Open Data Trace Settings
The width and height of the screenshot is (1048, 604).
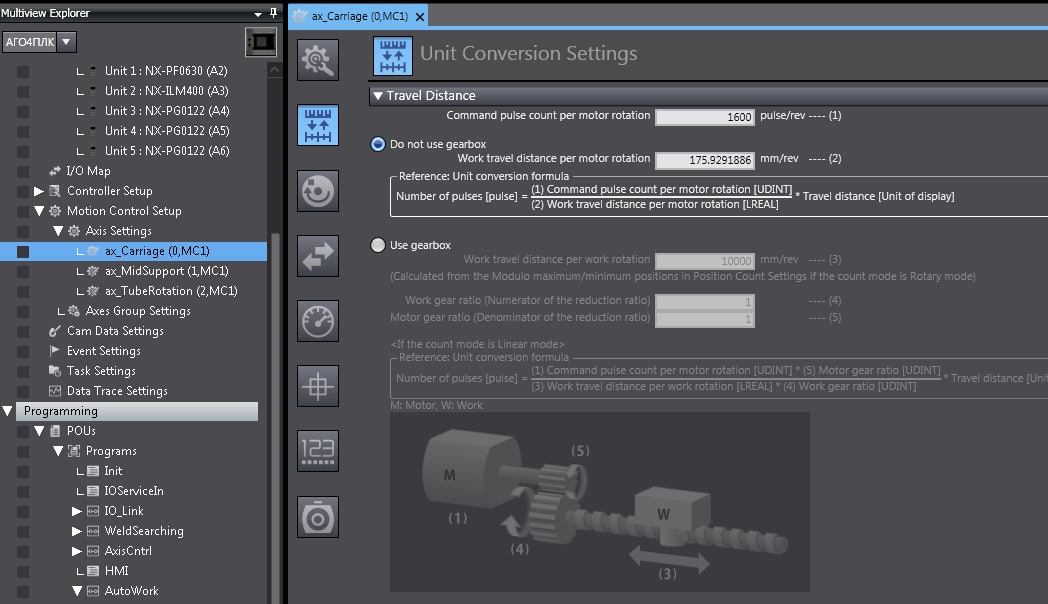[117, 392]
